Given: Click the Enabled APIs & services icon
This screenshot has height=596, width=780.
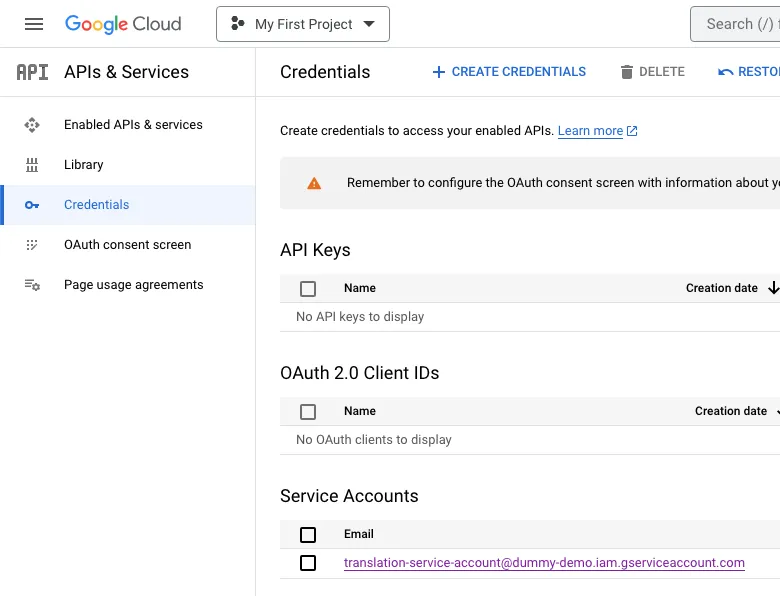Looking at the screenshot, I should pos(32,125).
